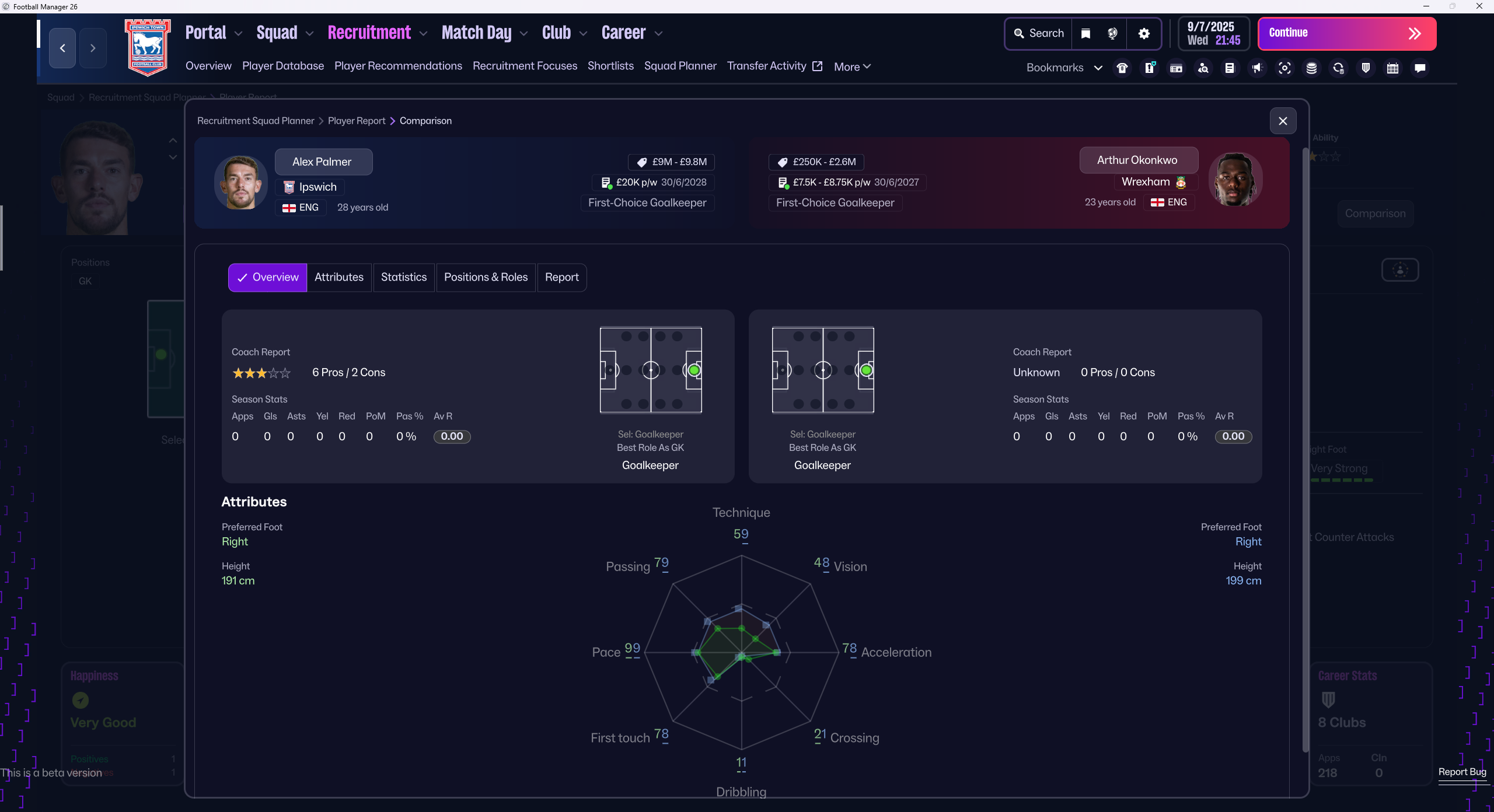Open the Shortlists submenu item
Viewport: 1494px width, 812px height.
tap(610, 66)
